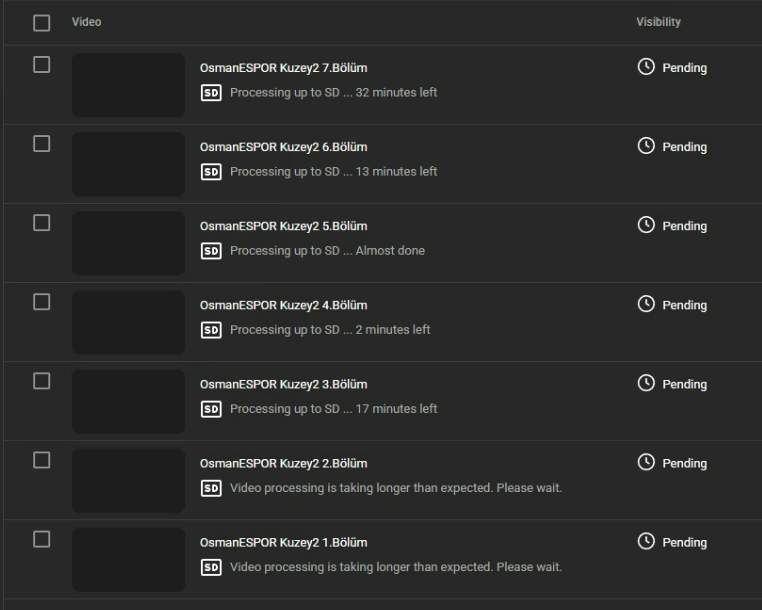The image size is (762, 610).
Task: Open video OsmanESPOR Kuzey2 1.Bölüm
Action: pos(283,543)
